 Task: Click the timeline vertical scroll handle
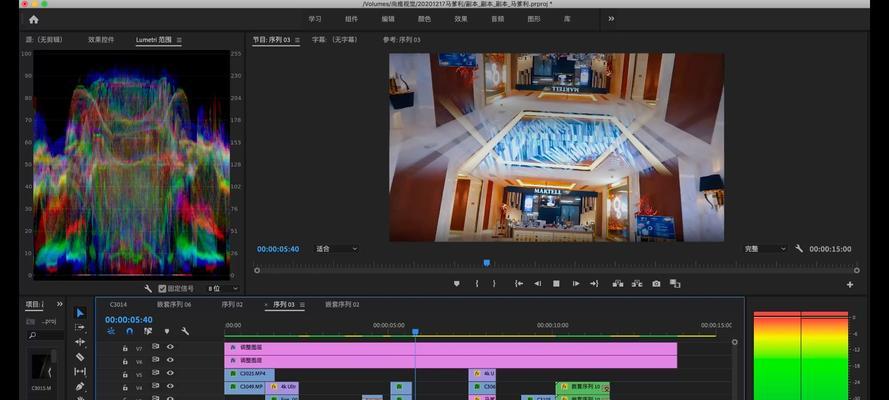click(734, 342)
